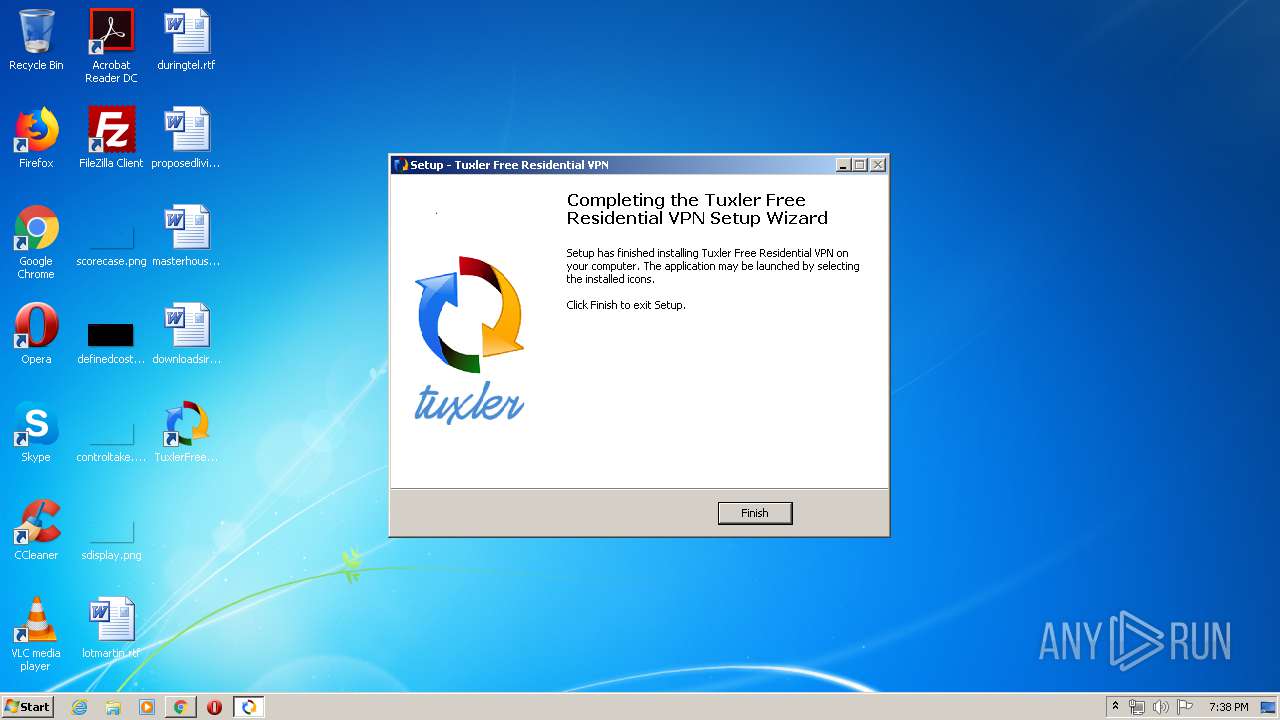The height and width of the screenshot is (720, 1280).
Task: Open the taskbar clock showing 7:38 PM
Action: (x=1228, y=707)
